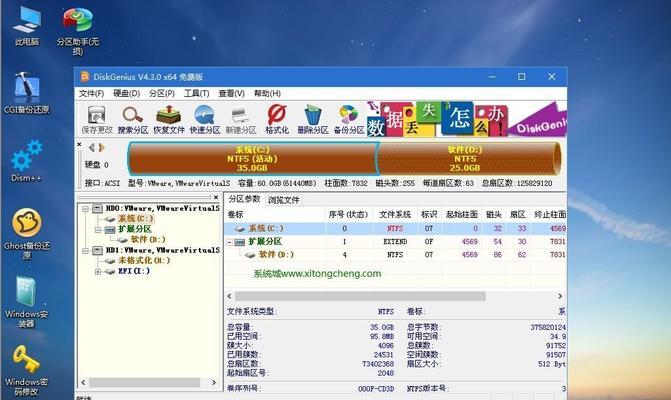The image size is (671, 400).
Task: Select HD1:VMware,VMwareVirtualS in the tree
Action: [x=163, y=250]
